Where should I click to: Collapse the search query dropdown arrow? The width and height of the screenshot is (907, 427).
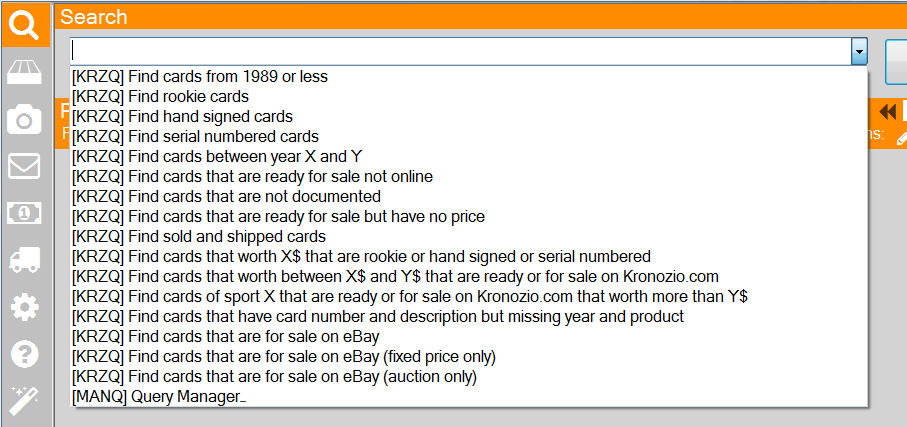pyautogui.click(x=859, y=52)
